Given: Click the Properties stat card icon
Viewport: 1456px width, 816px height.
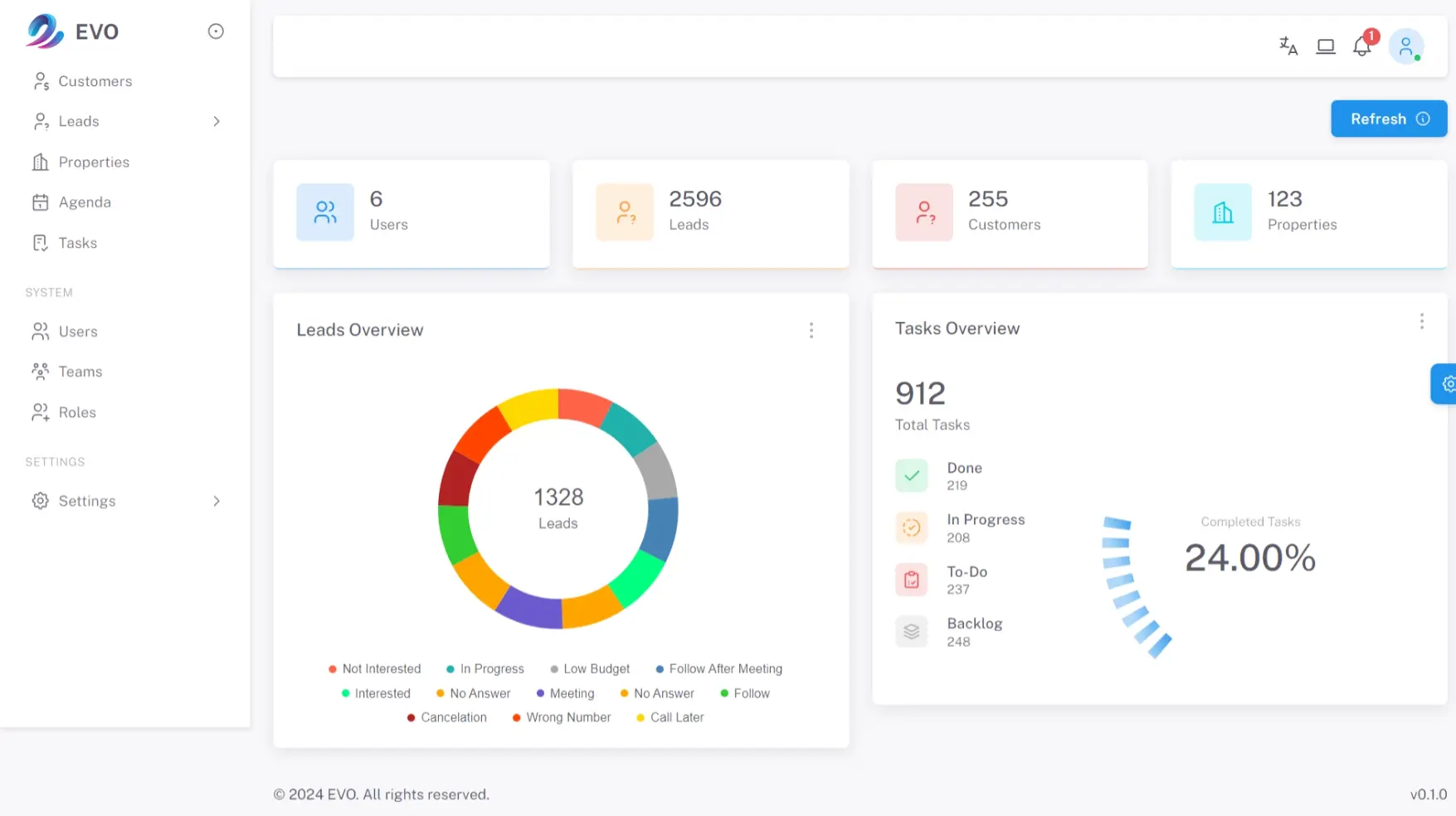Looking at the screenshot, I should coord(1223,212).
